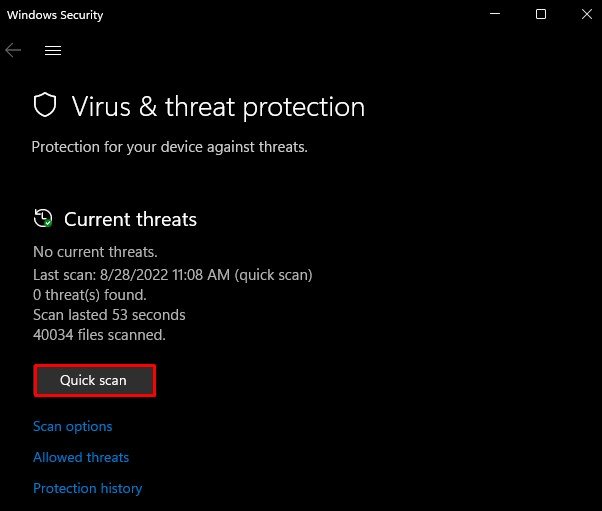Click the shield icon beside the heading
This screenshot has height=511, width=602.
tap(45, 104)
